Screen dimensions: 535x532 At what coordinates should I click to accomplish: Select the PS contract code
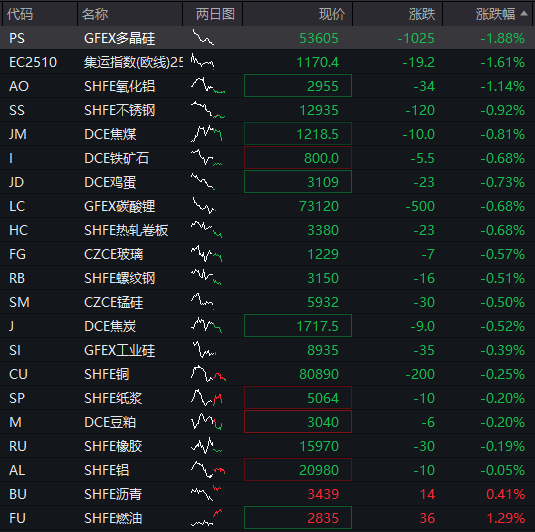[17, 38]
